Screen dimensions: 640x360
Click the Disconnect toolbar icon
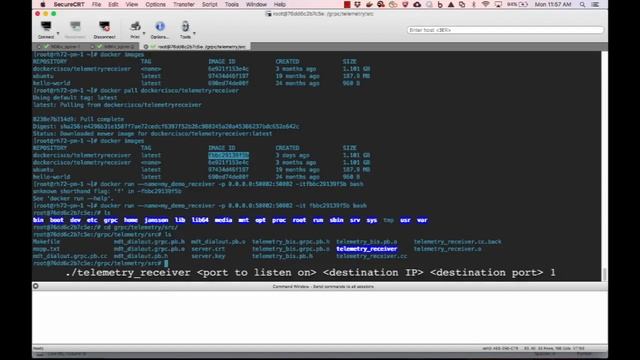click(104, 27)
